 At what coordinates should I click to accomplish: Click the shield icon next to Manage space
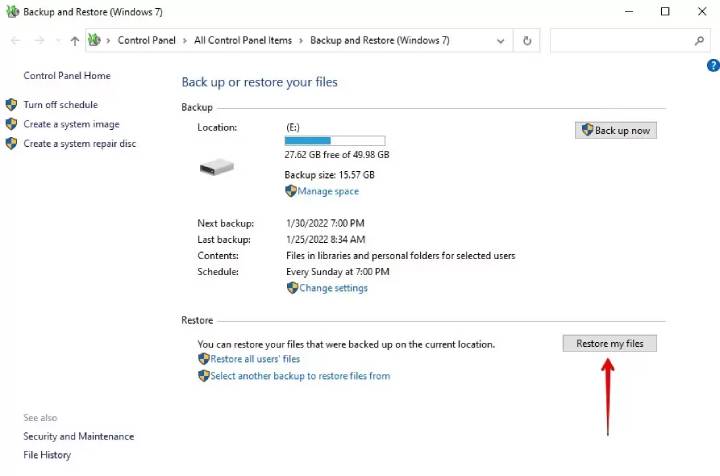pos(291,191)
